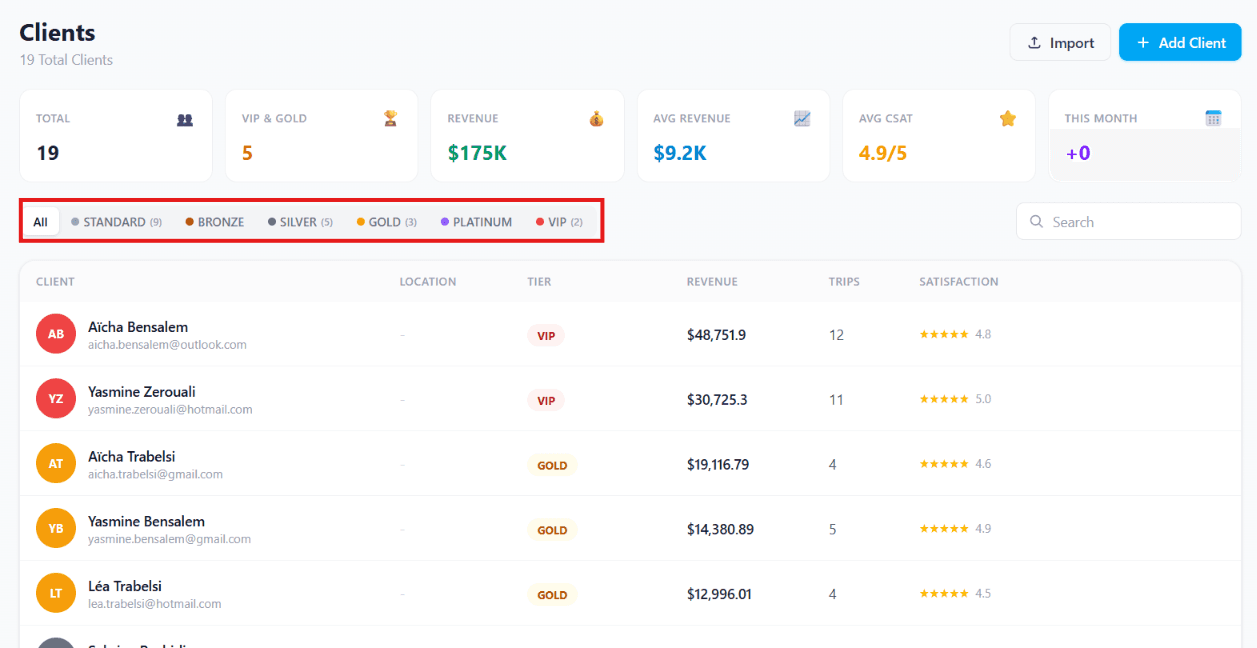Click the 4.8 star rating
This screenshot has height=648, width=1257.
[x=955, y=334]
